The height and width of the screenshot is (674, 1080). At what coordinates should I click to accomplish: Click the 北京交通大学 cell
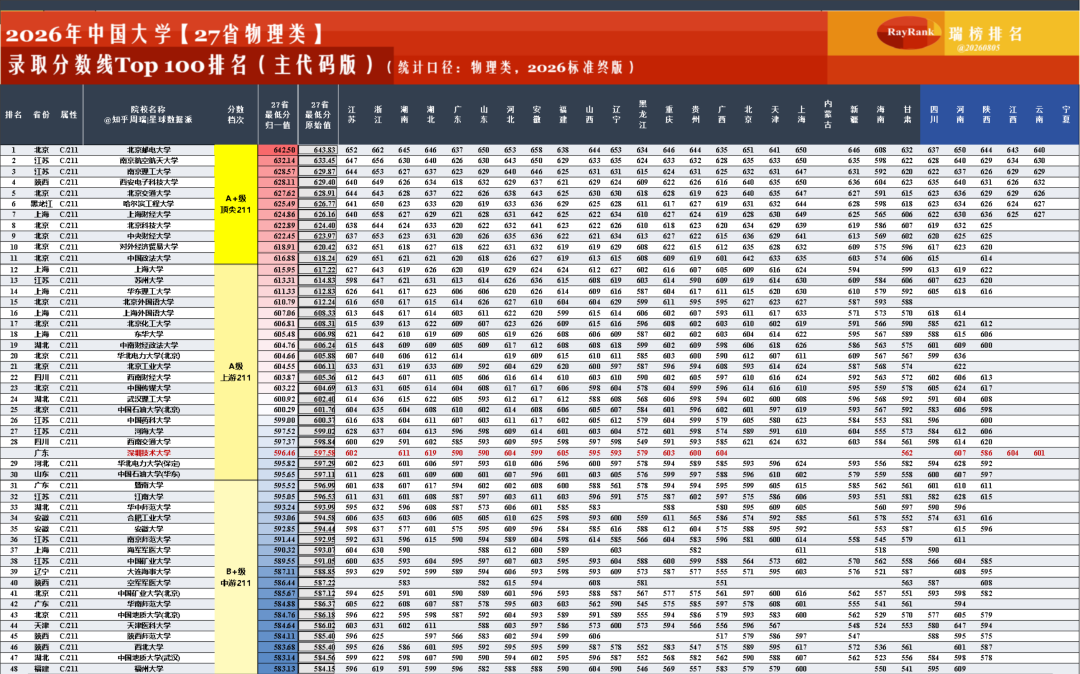click(x=149, y=193)
